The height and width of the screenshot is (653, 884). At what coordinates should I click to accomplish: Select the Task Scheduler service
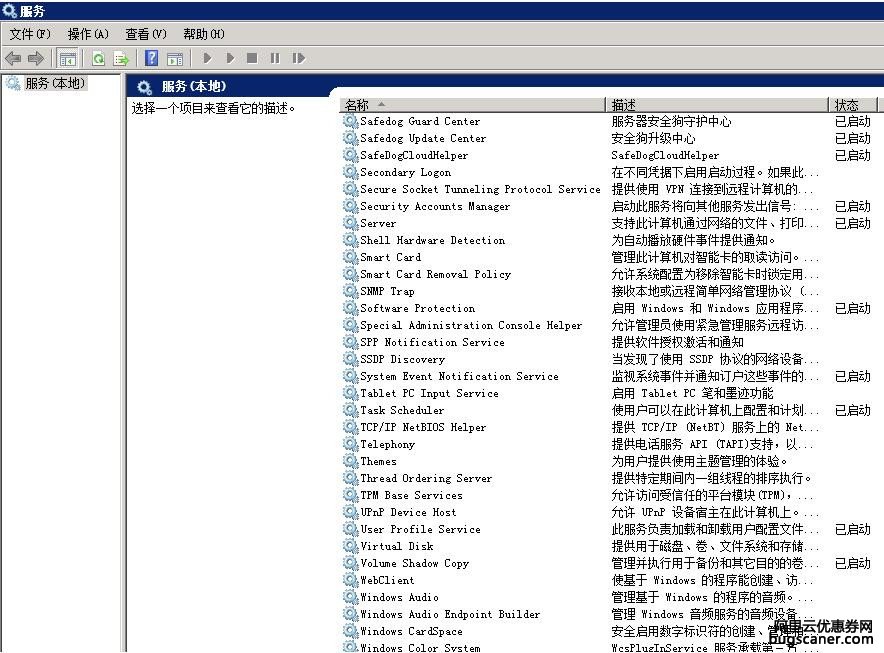[402, 411]
